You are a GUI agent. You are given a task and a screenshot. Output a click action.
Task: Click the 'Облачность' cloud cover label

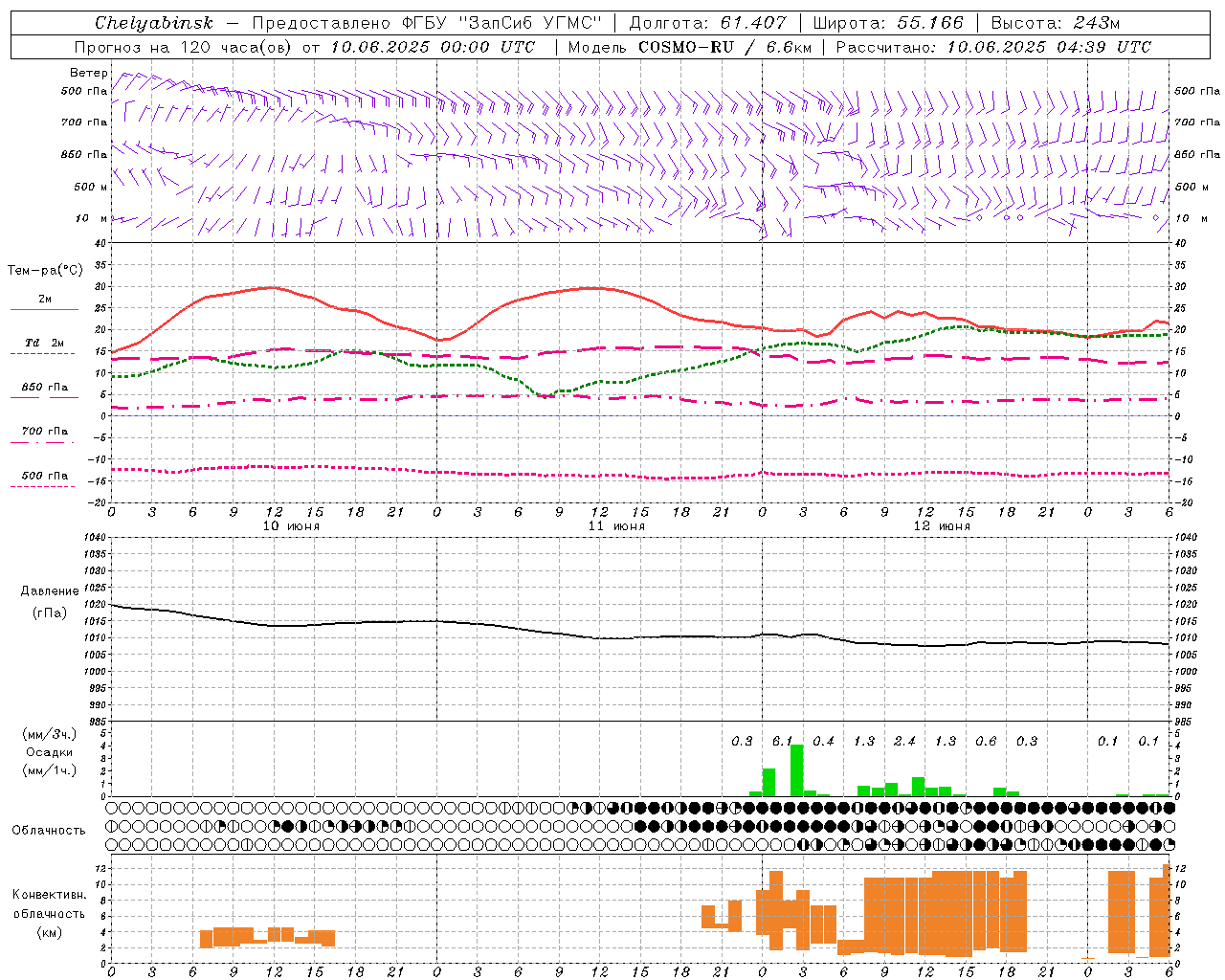[x=49, y=831]
